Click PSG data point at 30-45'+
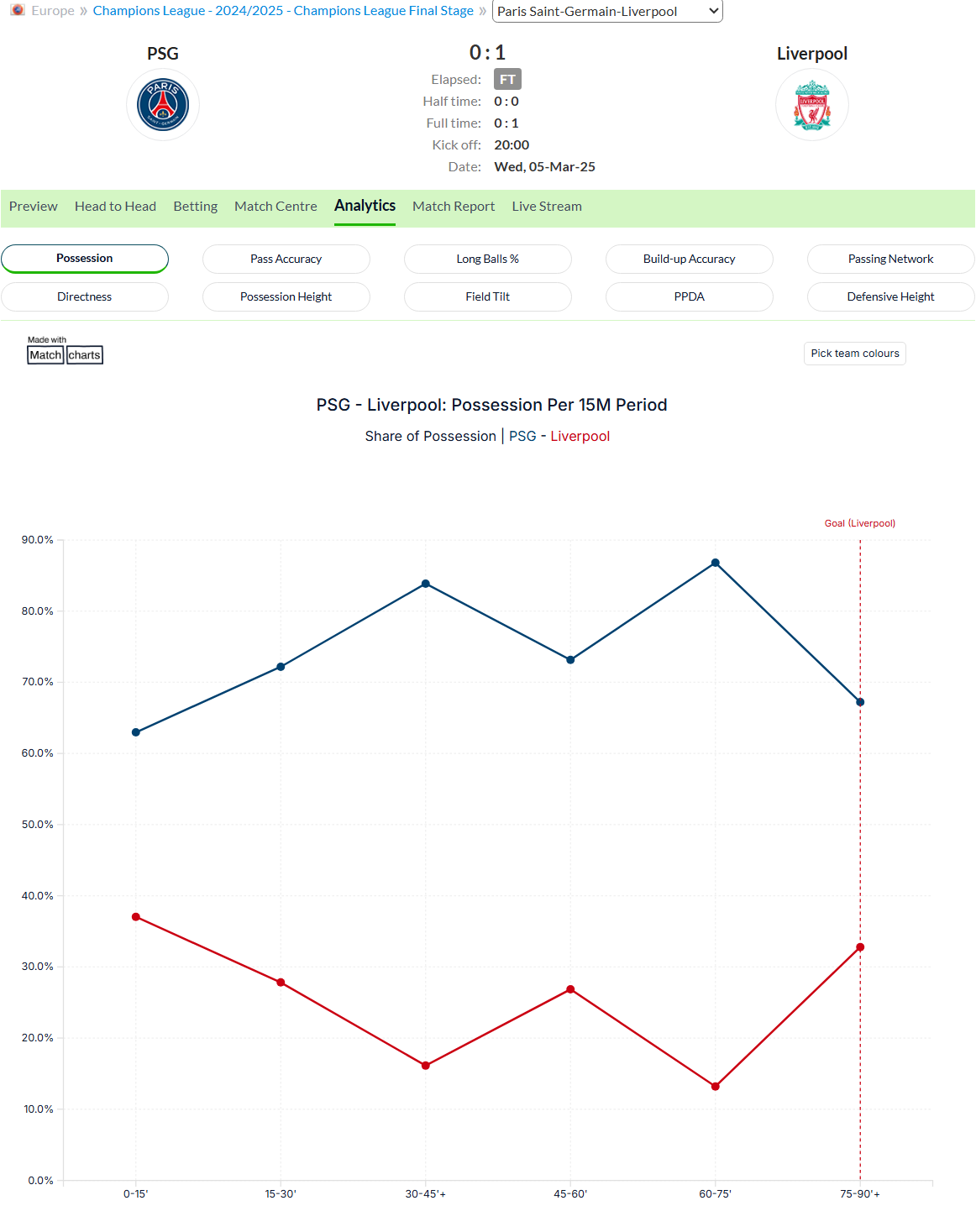976x1232 pixels. (x=426, y=584)
